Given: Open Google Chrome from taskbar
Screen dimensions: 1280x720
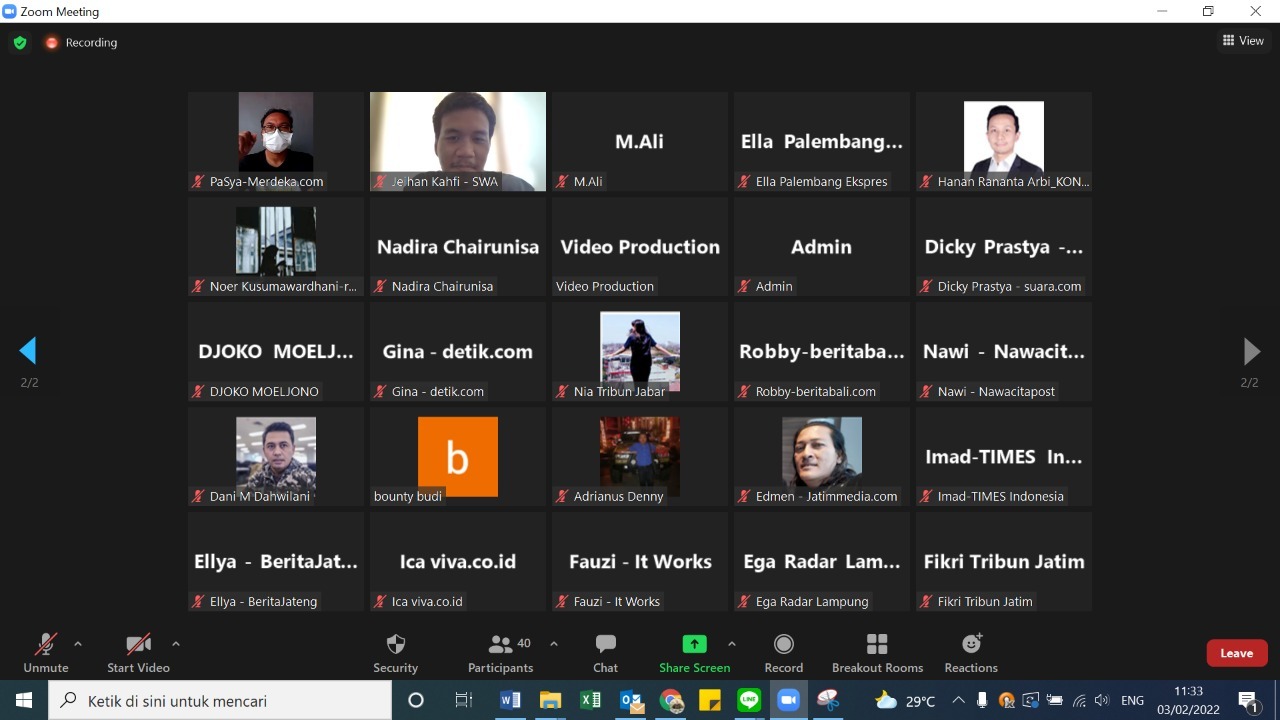Looking at the screenshot, I should (x=671, y=700).
